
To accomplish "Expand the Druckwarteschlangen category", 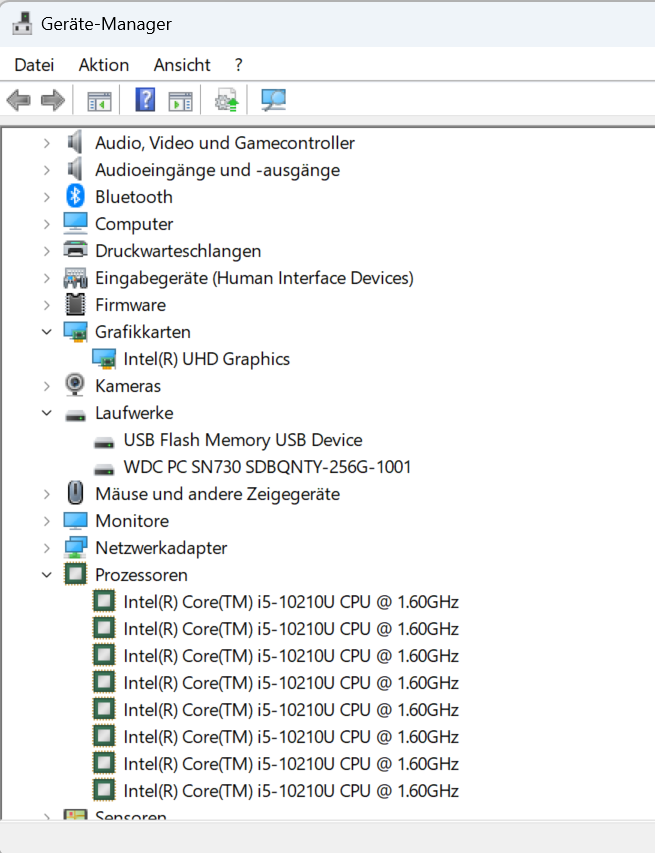I will [47, 251].
